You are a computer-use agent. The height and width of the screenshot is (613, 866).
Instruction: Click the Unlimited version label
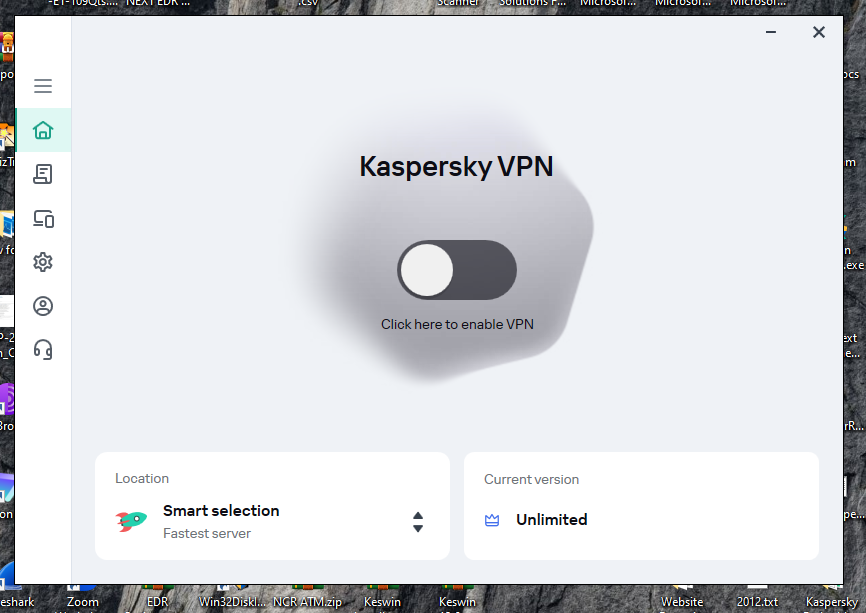tap(552, 520)
